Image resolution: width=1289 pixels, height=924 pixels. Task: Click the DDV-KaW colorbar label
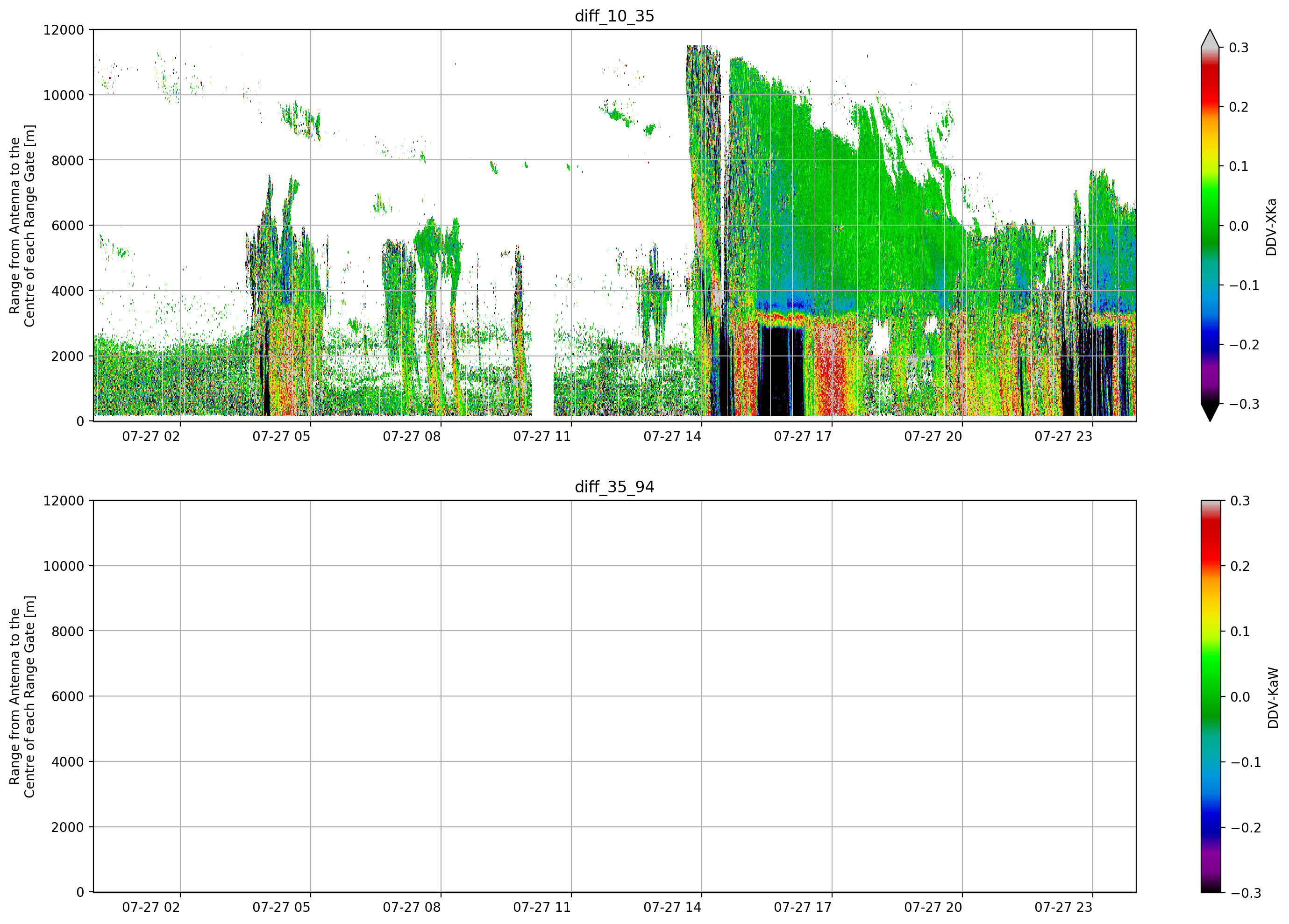click(1273, 697)
